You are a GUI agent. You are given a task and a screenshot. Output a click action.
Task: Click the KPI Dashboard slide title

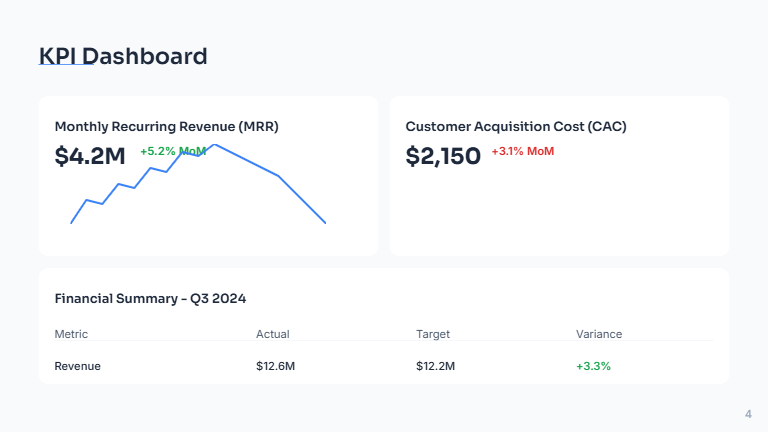[x=123, y=56]
